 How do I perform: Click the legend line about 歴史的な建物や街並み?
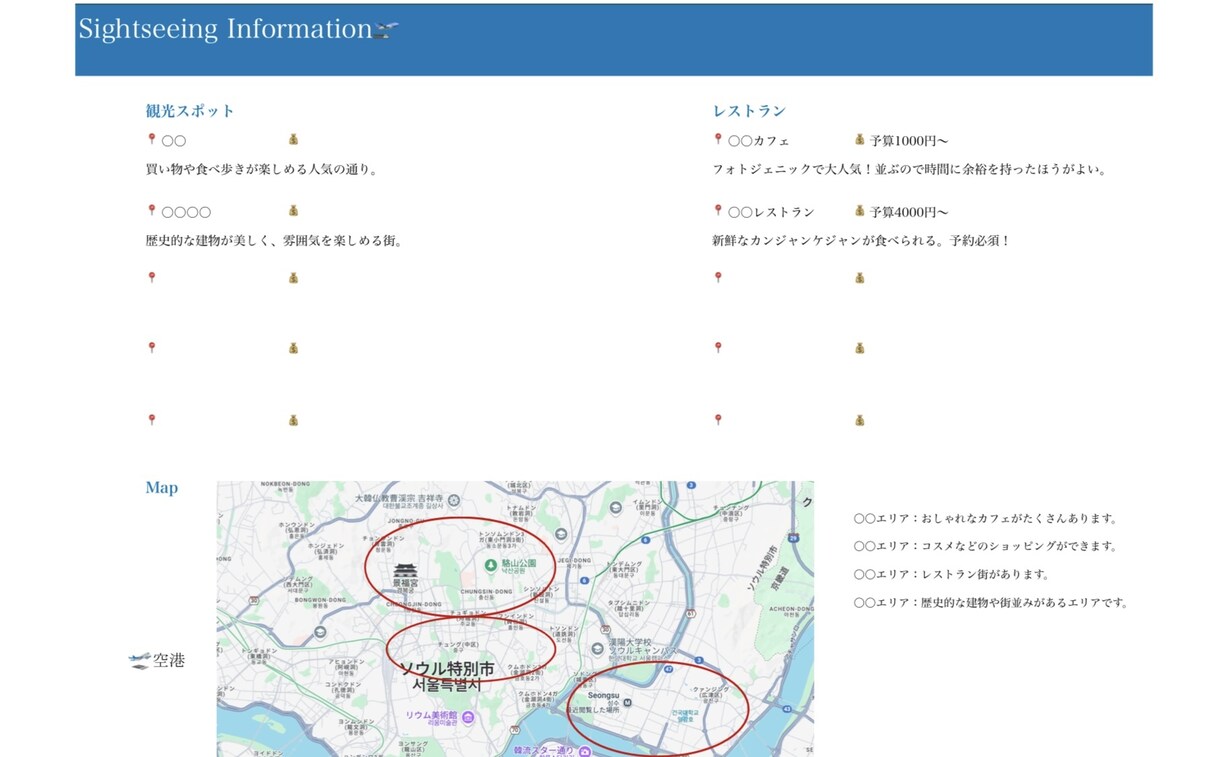pos(992,603)
